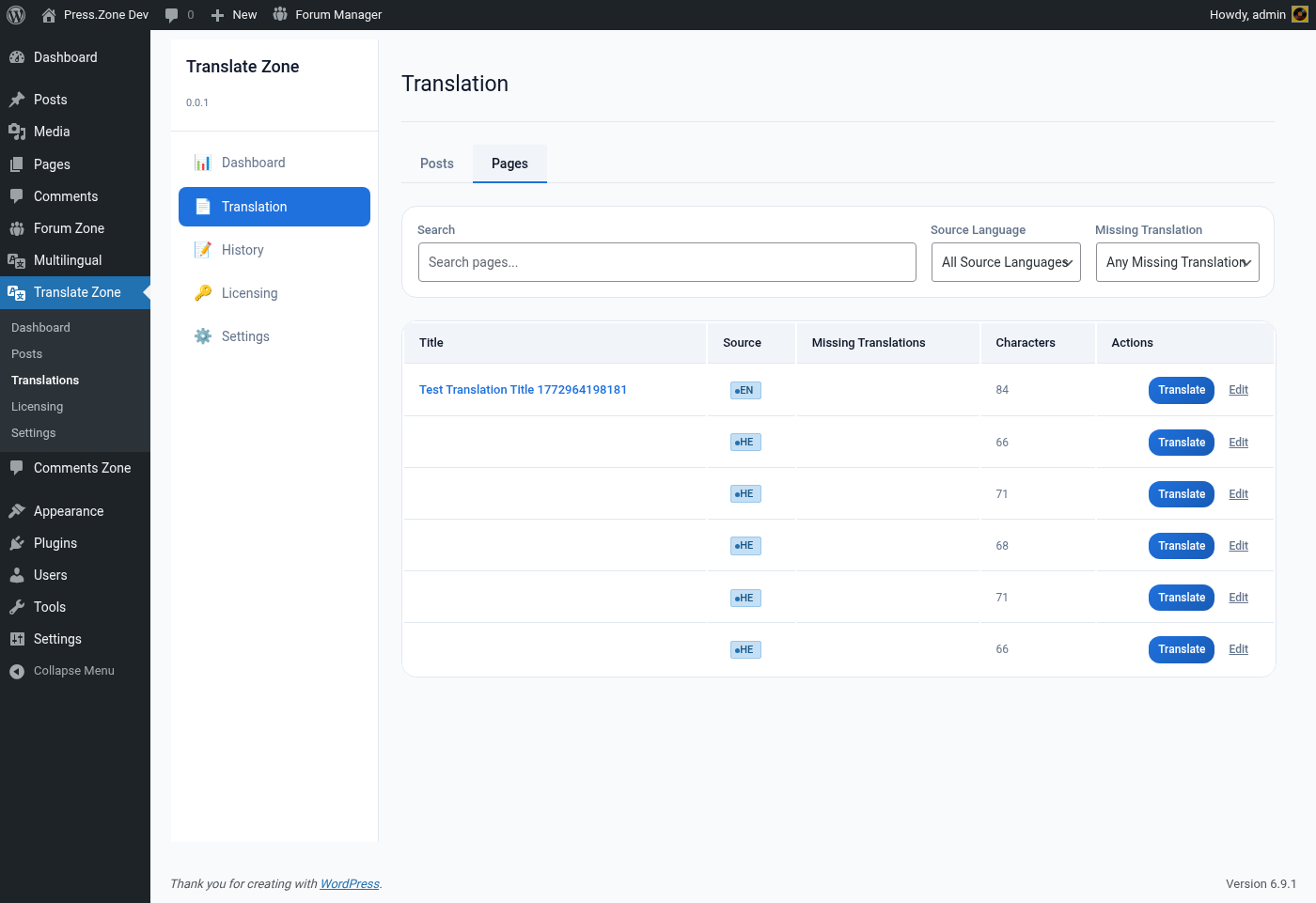Image resolution: width=1316 pixels, height=903 pixels.
Task: Open the comments bubble icon in admin bar
Action: [171, 15]
